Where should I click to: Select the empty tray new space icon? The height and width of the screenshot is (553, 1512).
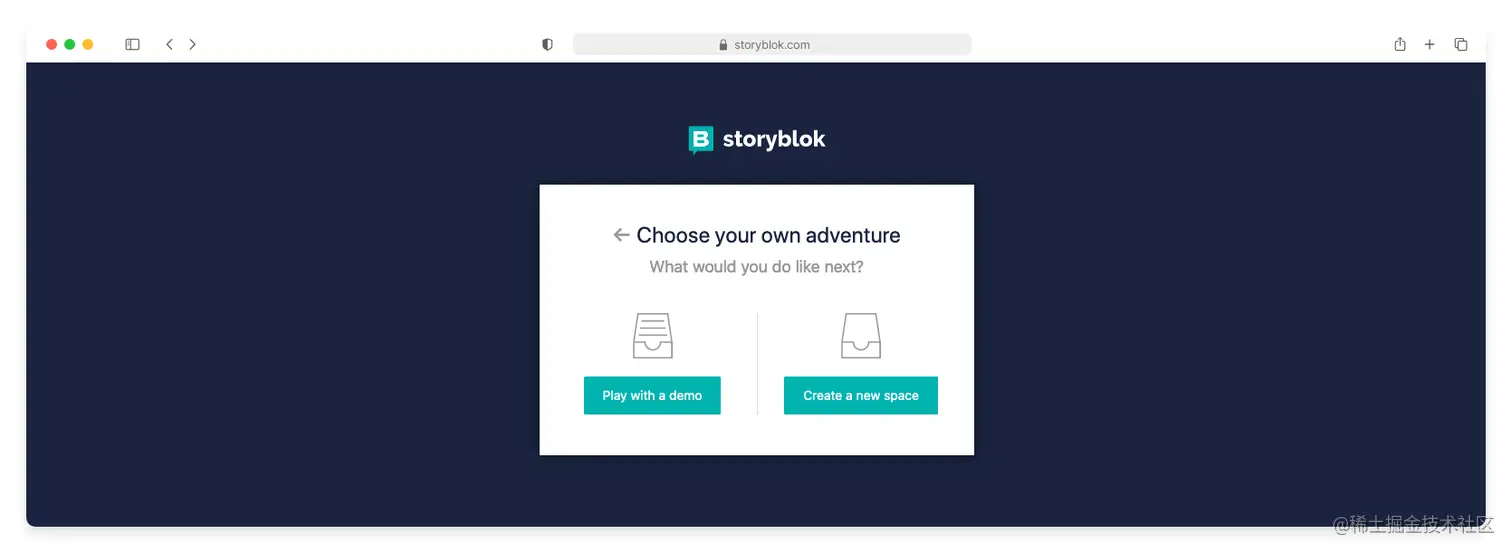point(861,335)
